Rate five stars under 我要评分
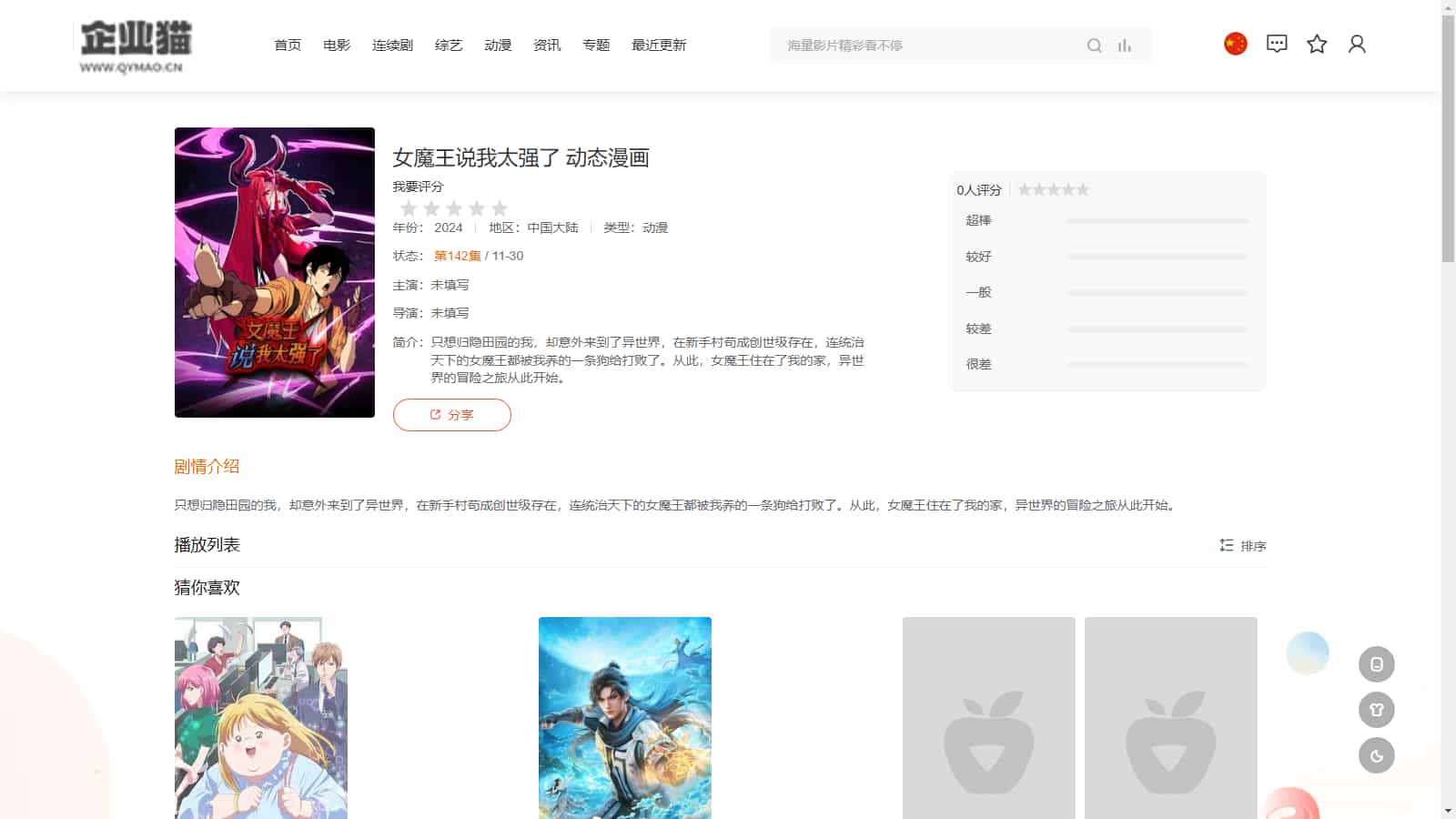Viewport: 1456px width, 819px height. point(500,208)
